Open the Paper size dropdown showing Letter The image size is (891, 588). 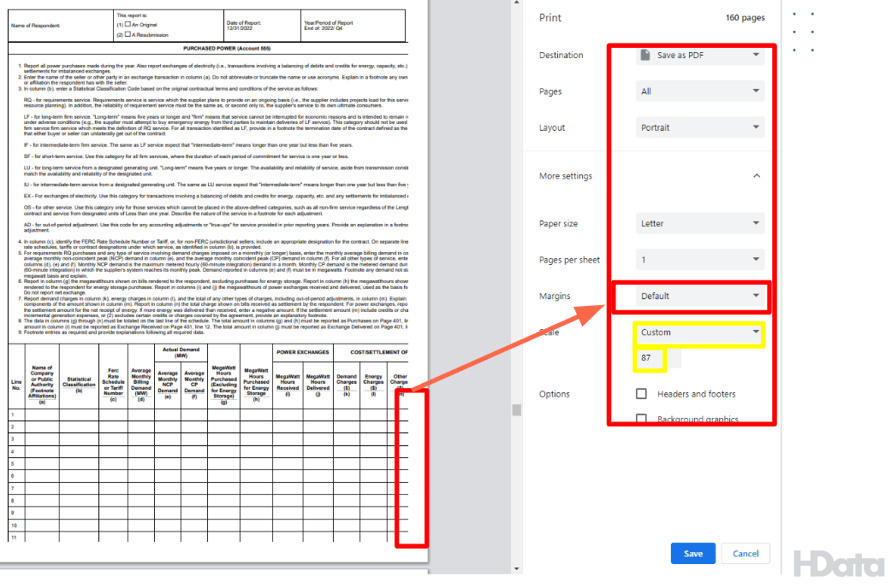[x=700, y=223]
